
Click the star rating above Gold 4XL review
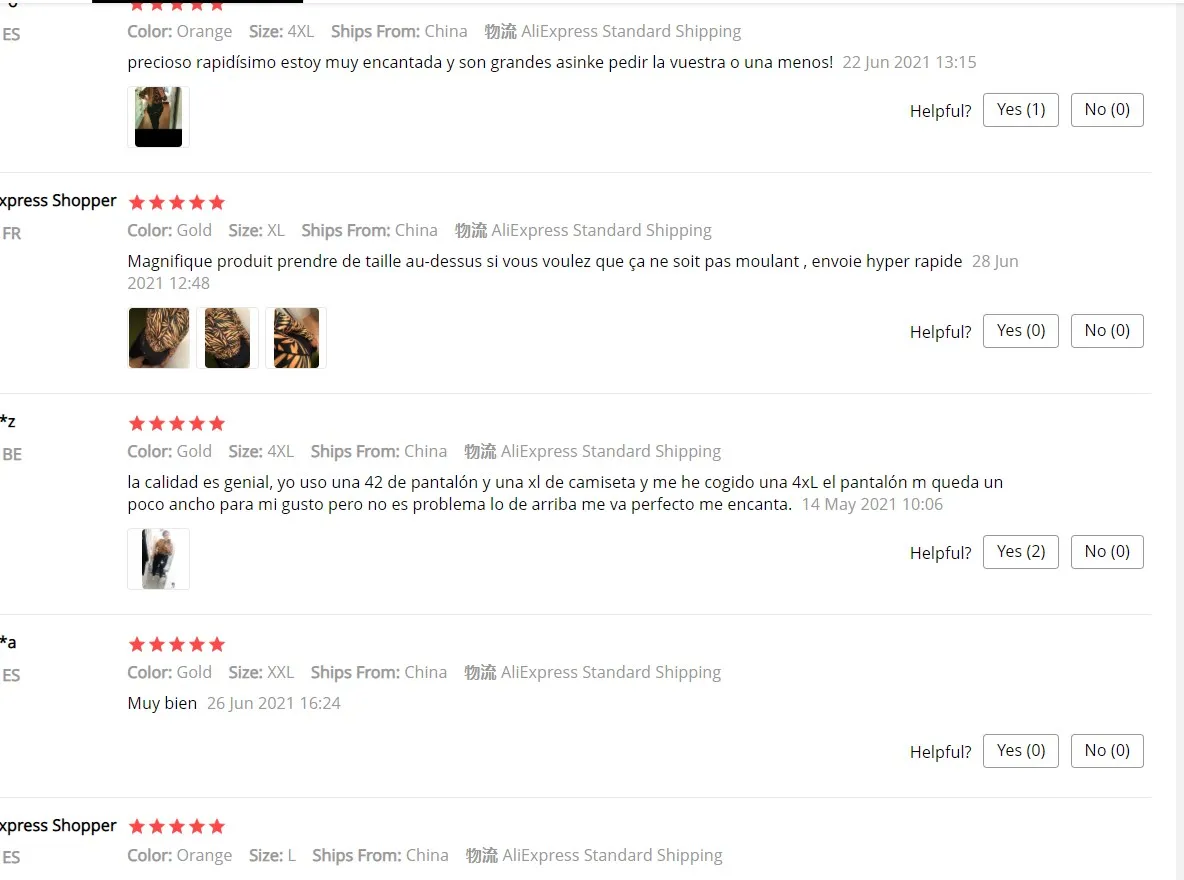click(177, 424)
